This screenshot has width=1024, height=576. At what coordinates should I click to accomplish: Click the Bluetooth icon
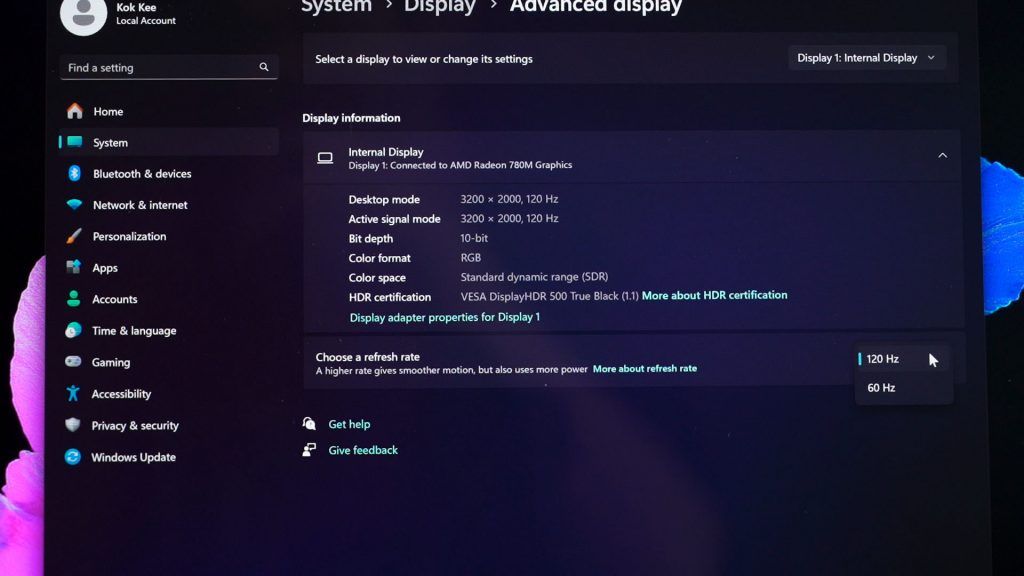[x=74, y=173]
